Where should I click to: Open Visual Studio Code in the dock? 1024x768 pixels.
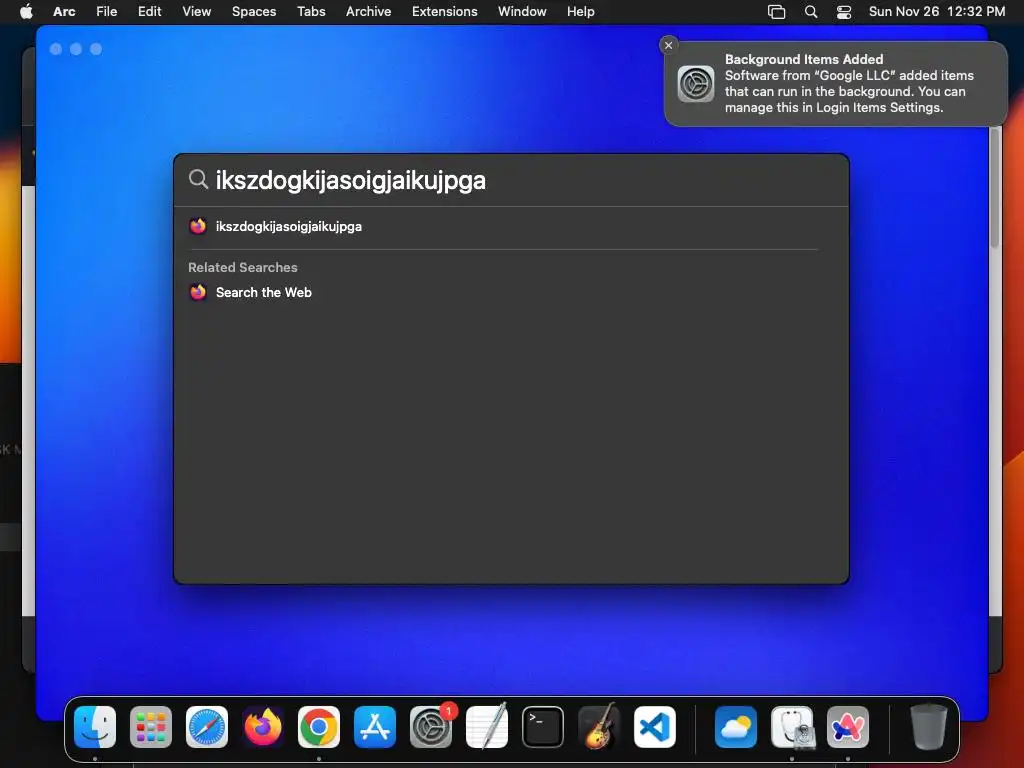tap(655, 727)
